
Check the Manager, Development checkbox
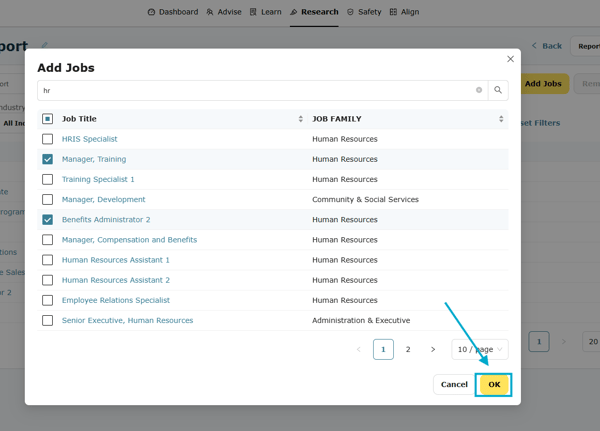[47, 199]
